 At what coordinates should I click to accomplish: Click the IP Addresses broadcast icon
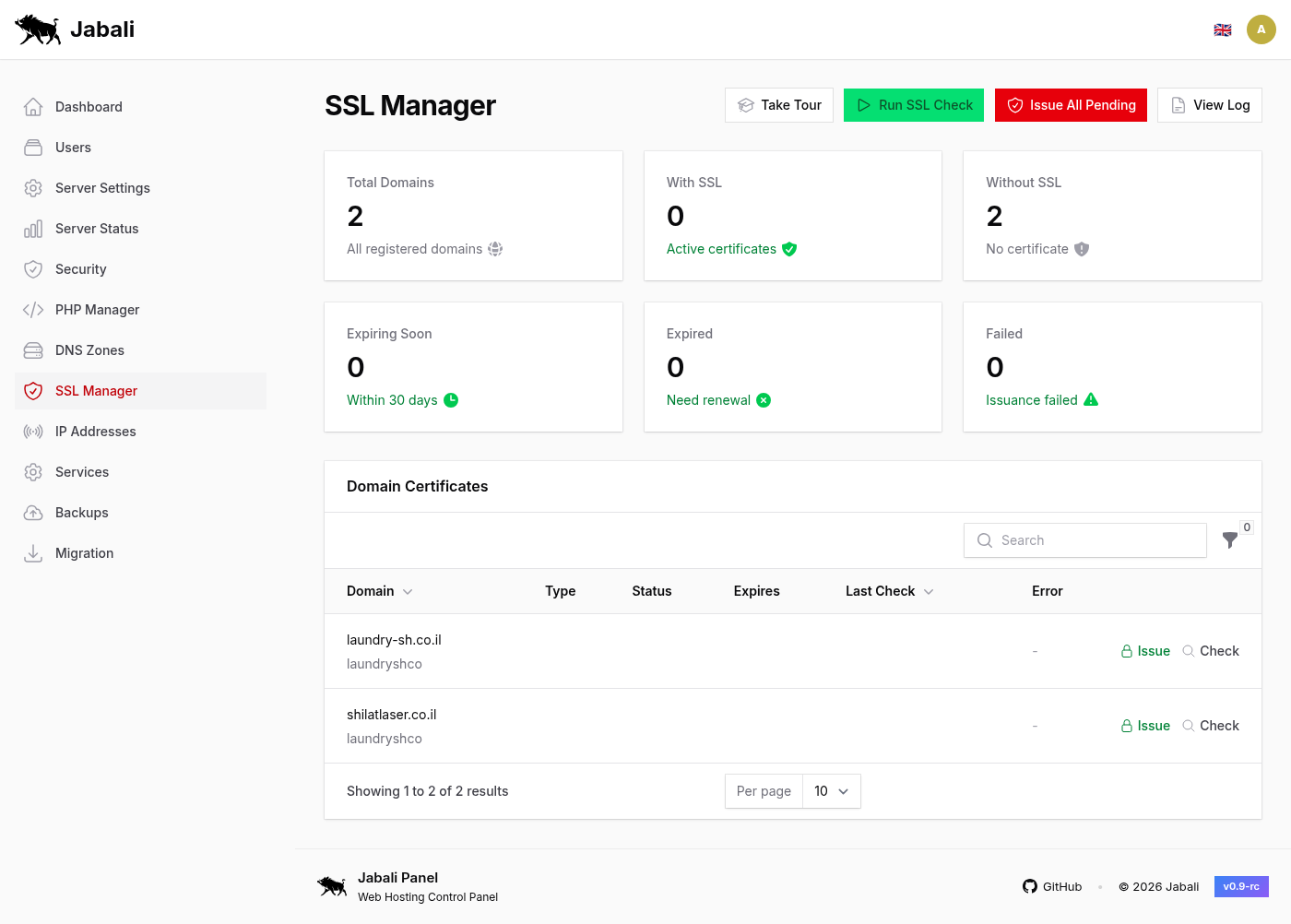coord(33,432)
